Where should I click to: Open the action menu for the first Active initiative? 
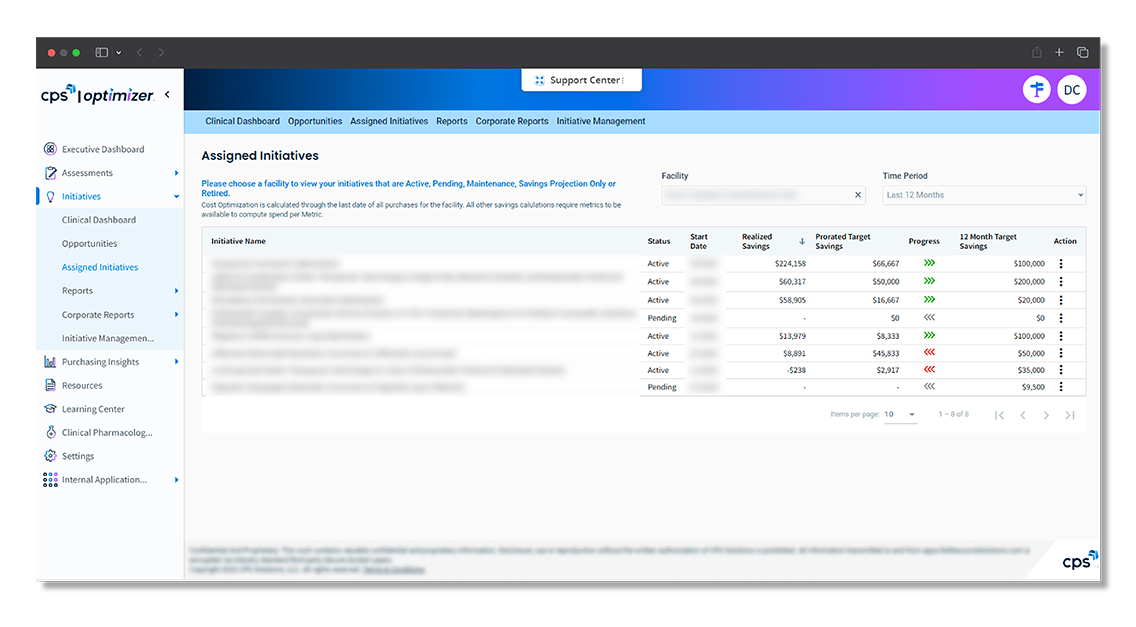(x=1063, y=263)
